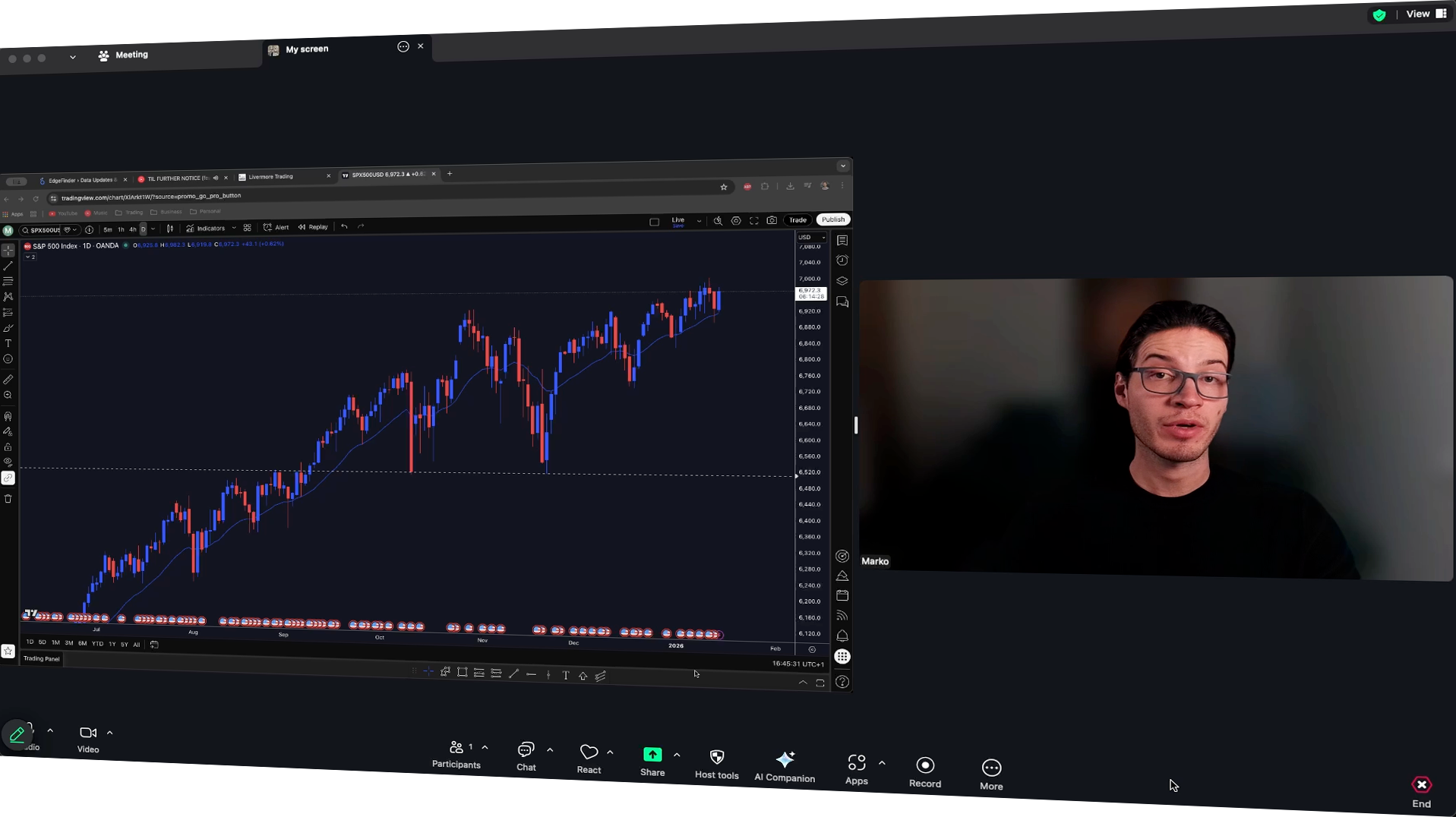Viewport: 1456px width, 817px height.
Task: Take a chart snapshot camera icon
Action: (772, 220)
